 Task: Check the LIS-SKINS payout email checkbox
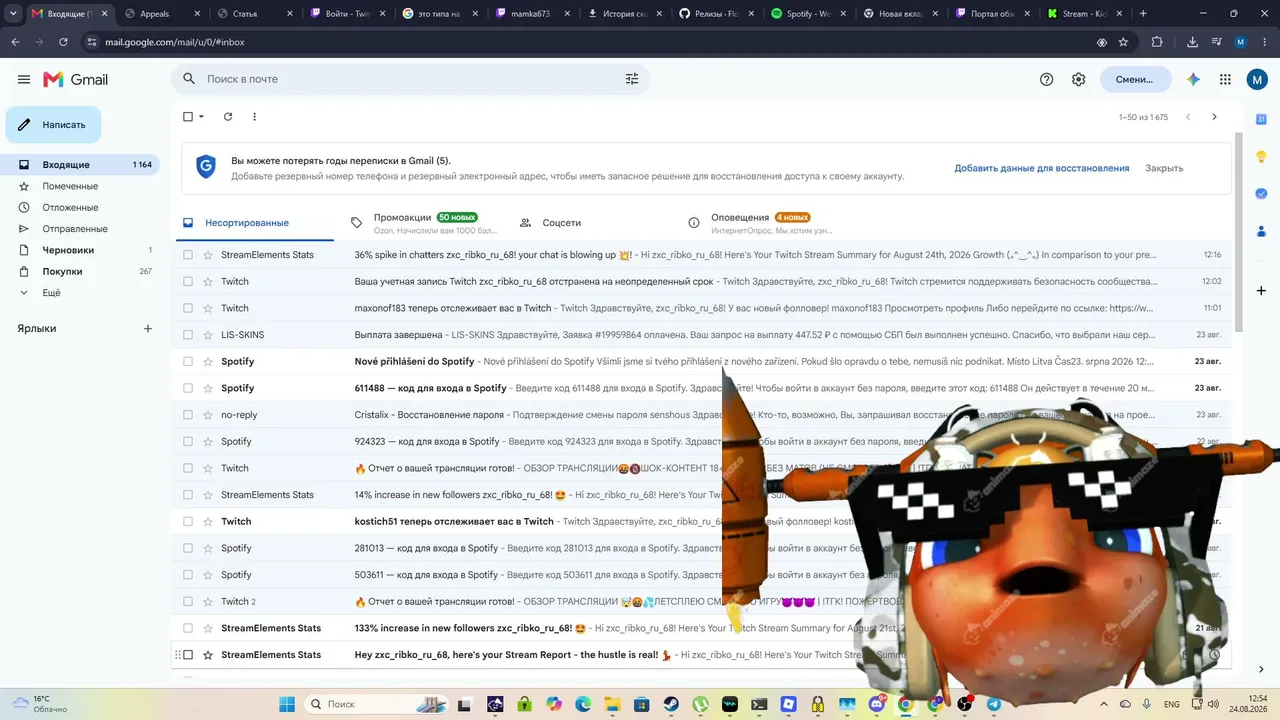[x=187, y=335]
